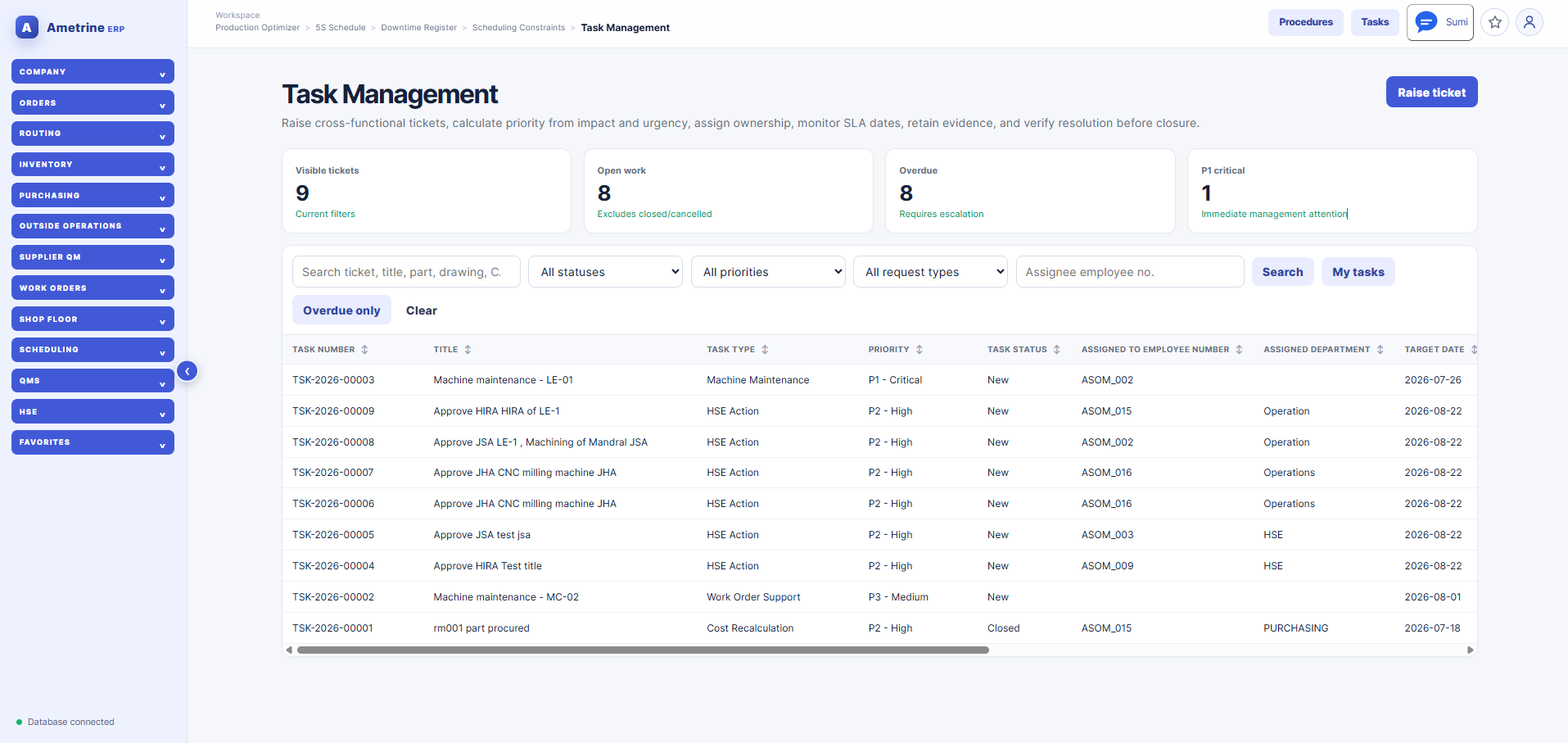1568x743 pixels.
Task: Click the 'Closed' status cell
Action: (1003, 628)
